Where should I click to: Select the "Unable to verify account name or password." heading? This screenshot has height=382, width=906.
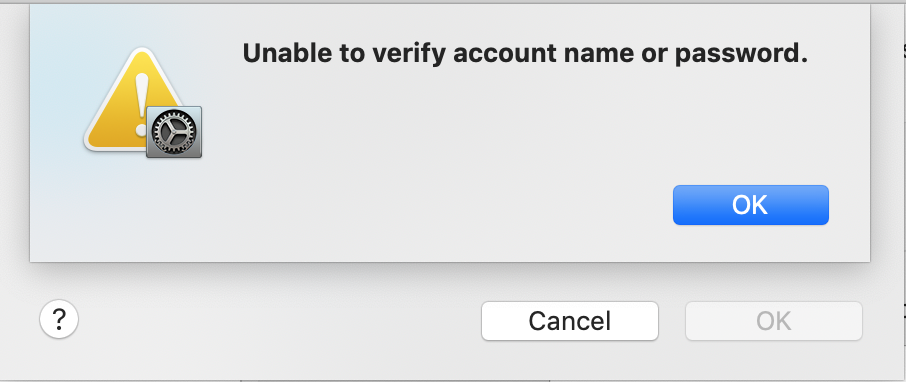click(x=525, y=54)
